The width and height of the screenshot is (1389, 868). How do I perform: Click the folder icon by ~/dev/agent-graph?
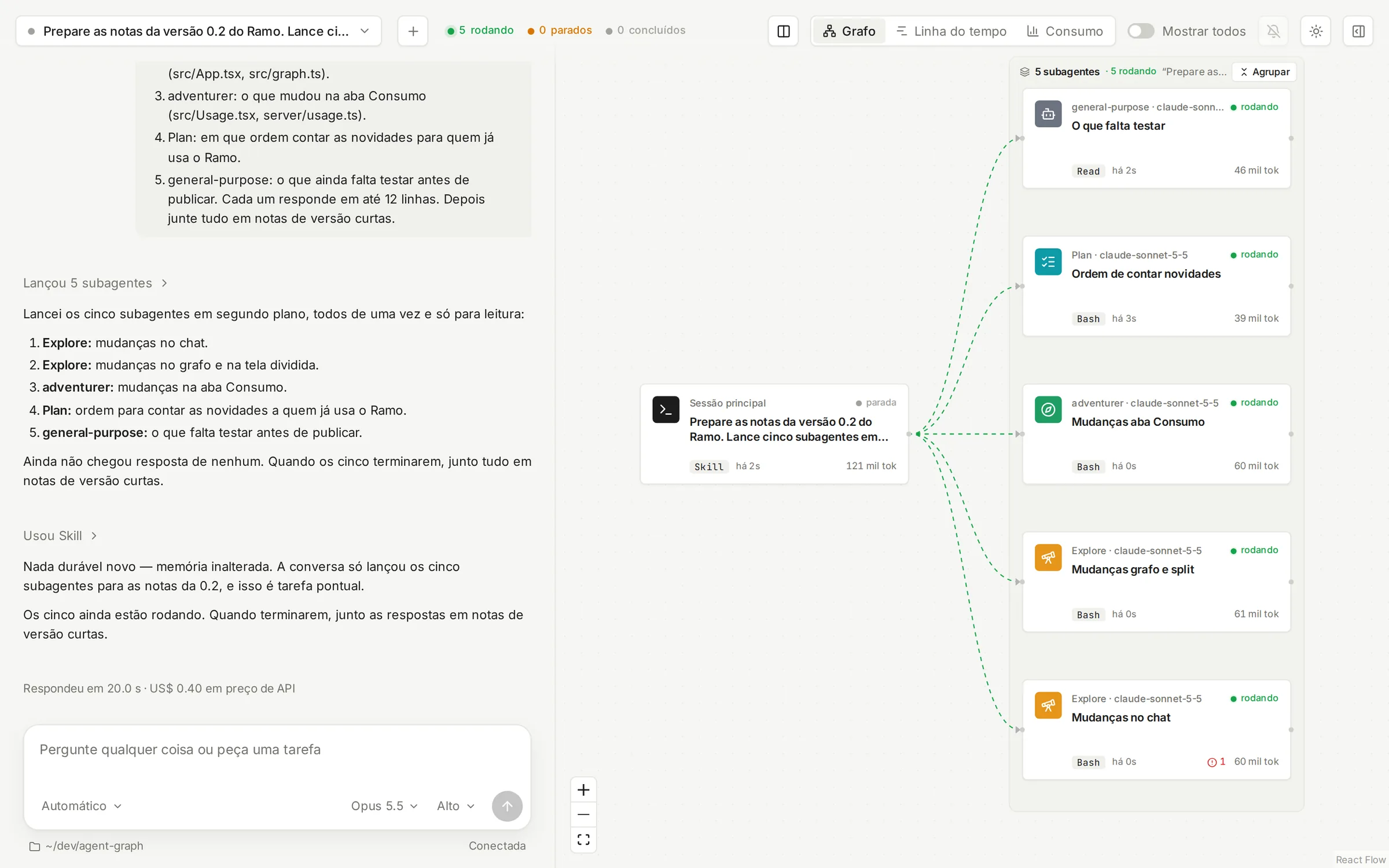point(35,847)
